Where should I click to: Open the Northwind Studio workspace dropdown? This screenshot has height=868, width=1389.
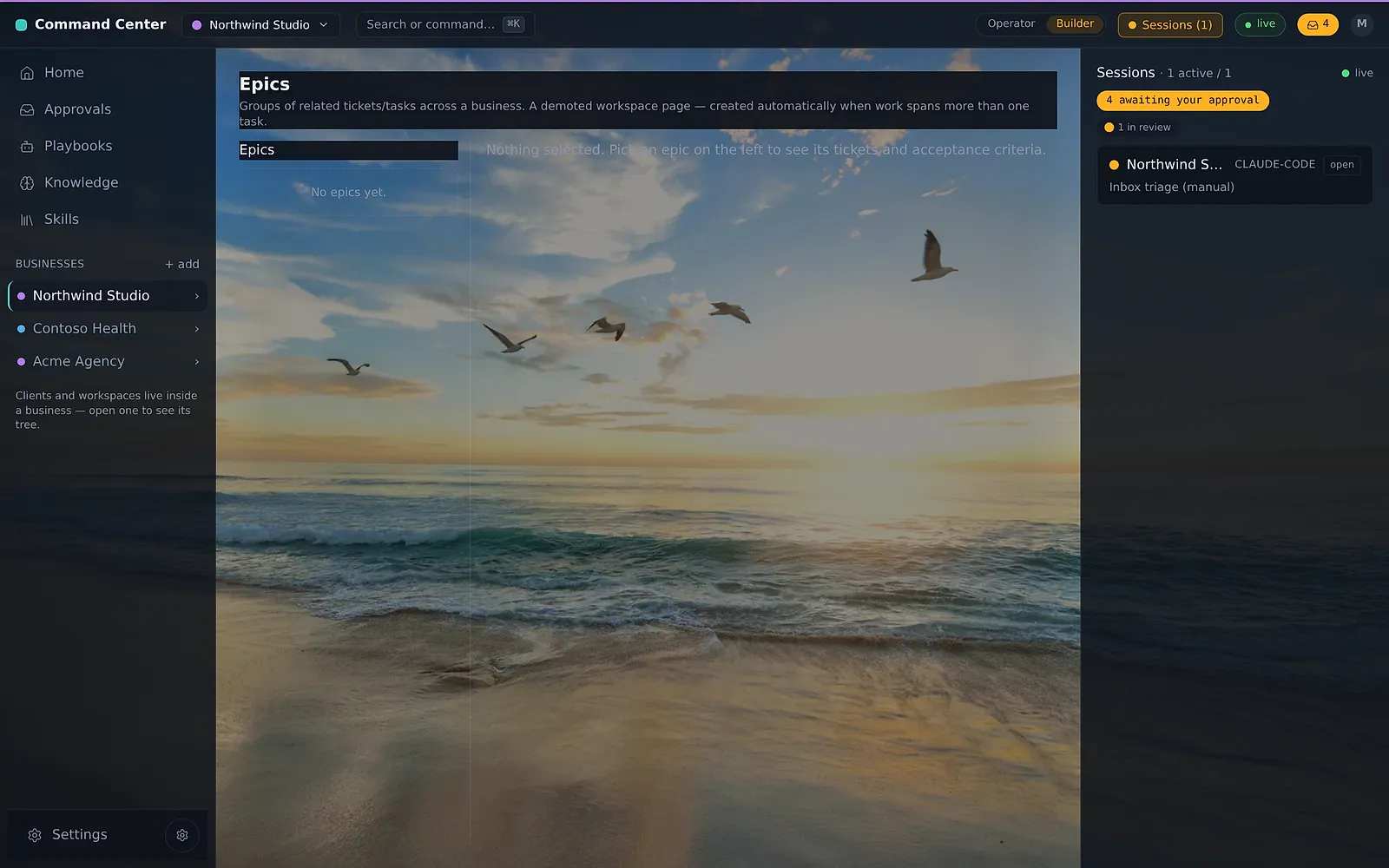(x=260, y=24)
